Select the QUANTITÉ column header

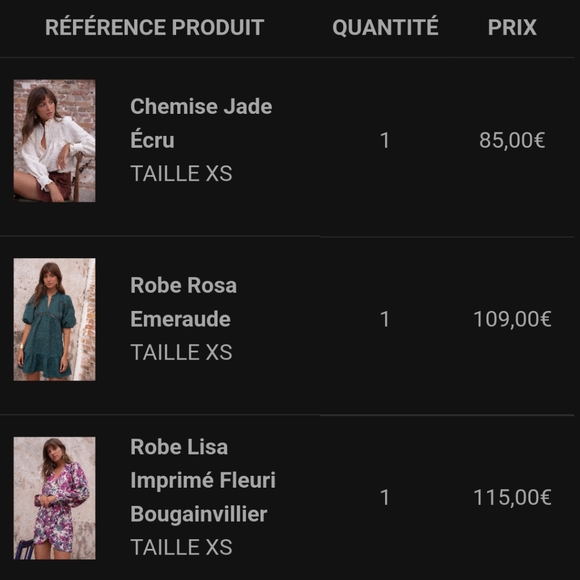(x=385, y=27)
